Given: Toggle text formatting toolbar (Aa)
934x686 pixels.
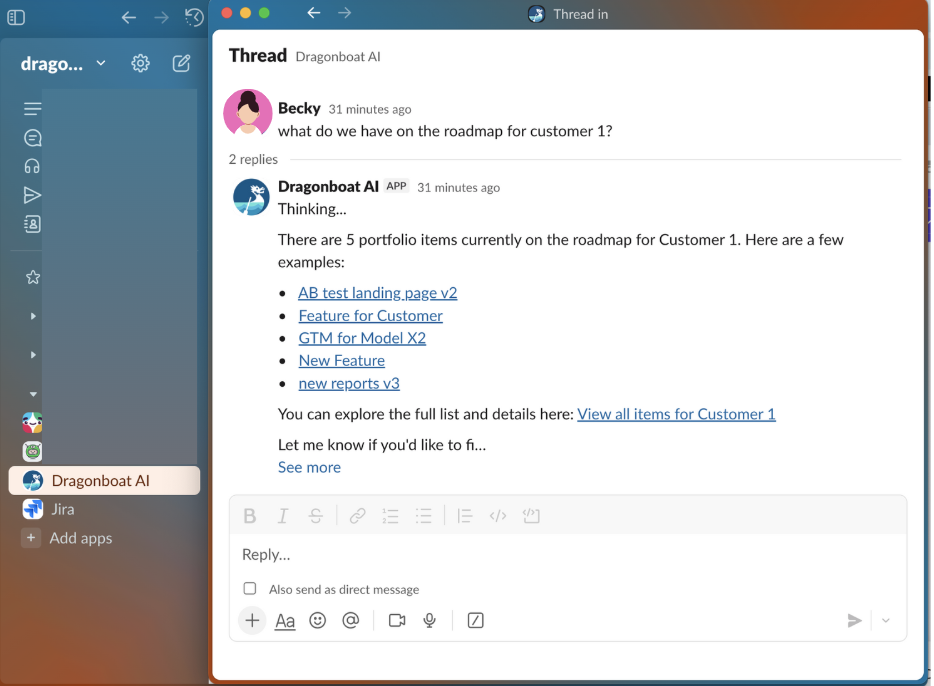Looking at the screenshot, I should click(285, 621).
